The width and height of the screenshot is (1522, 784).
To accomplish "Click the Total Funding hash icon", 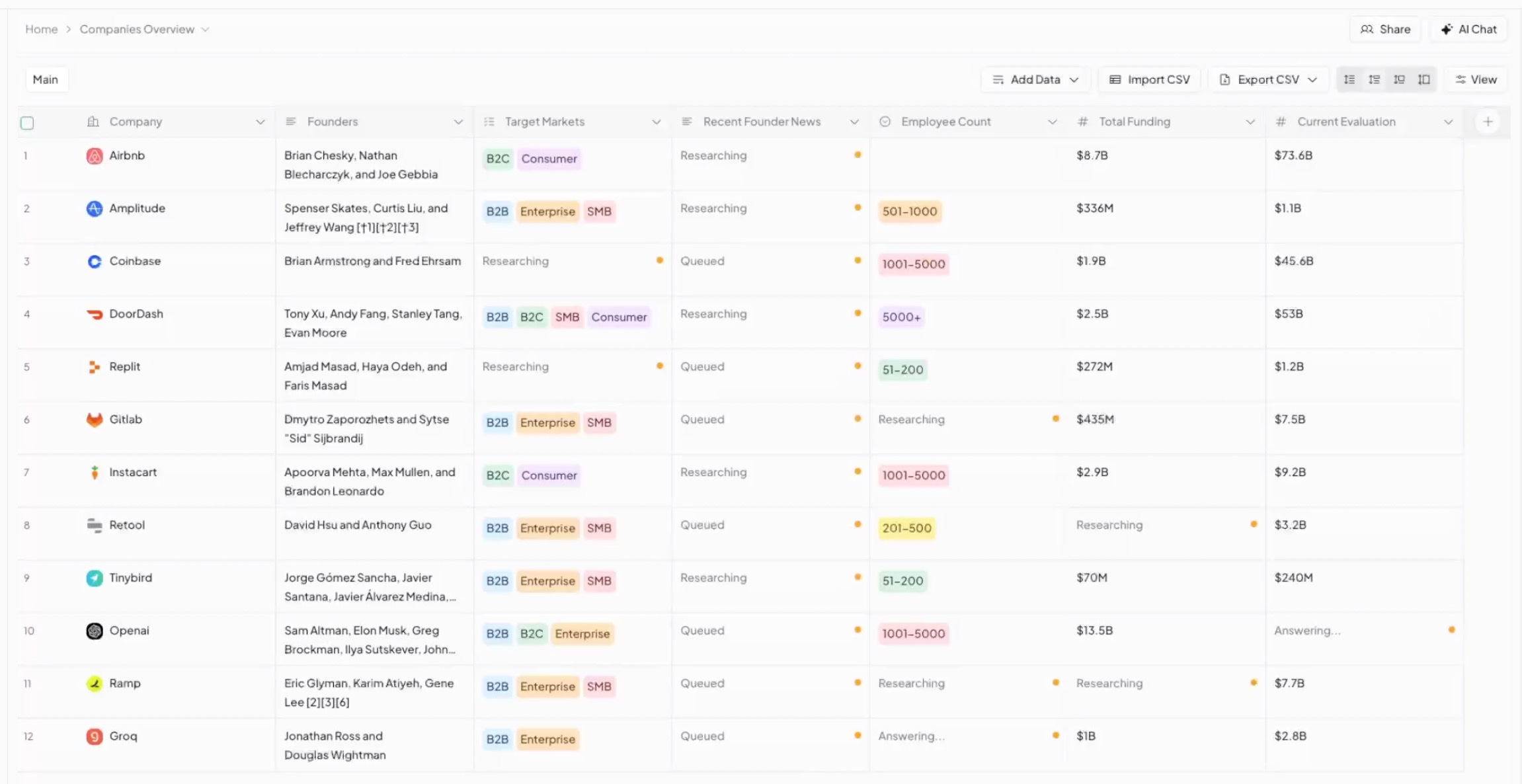I will (1083, 122).
